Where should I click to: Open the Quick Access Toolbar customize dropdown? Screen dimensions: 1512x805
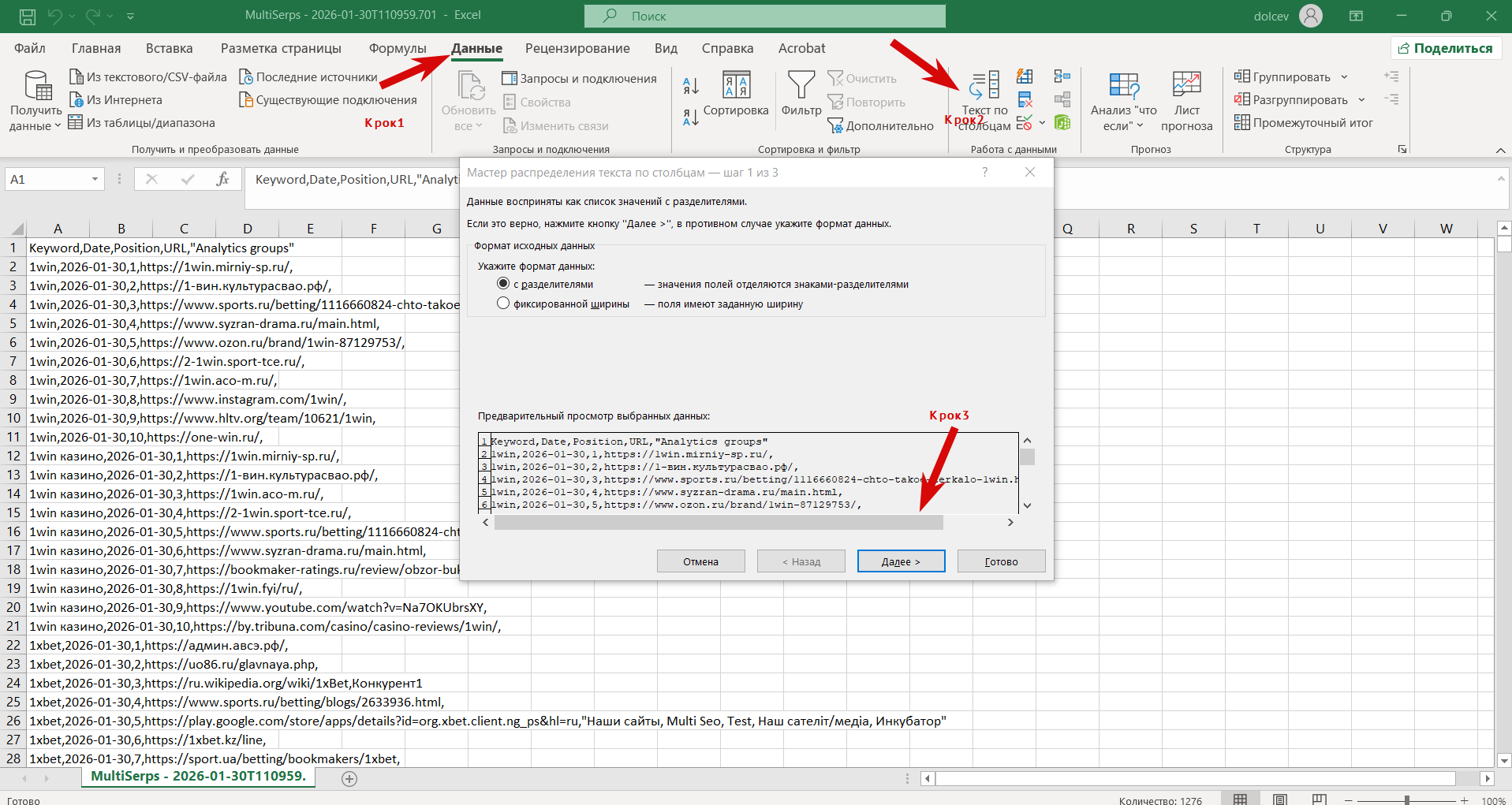(x=131, y=16)
